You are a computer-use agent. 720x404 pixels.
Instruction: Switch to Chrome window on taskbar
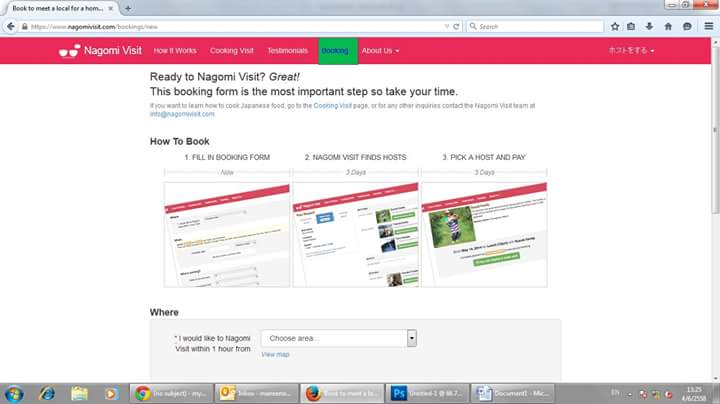click(x=171, y=394)
